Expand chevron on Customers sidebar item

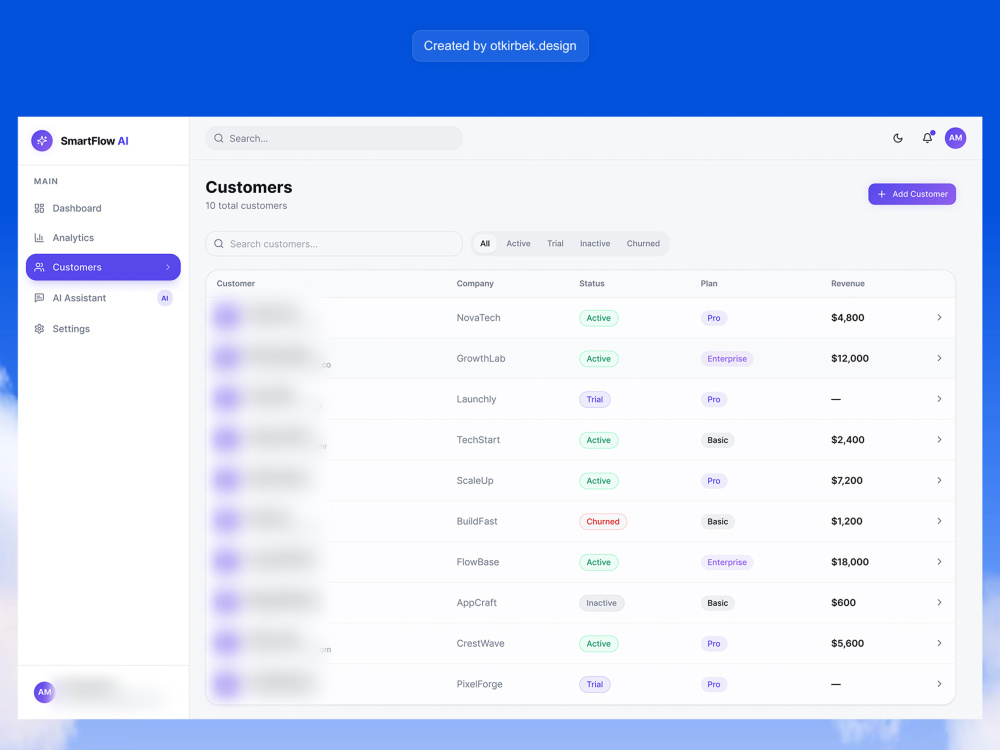168,267
